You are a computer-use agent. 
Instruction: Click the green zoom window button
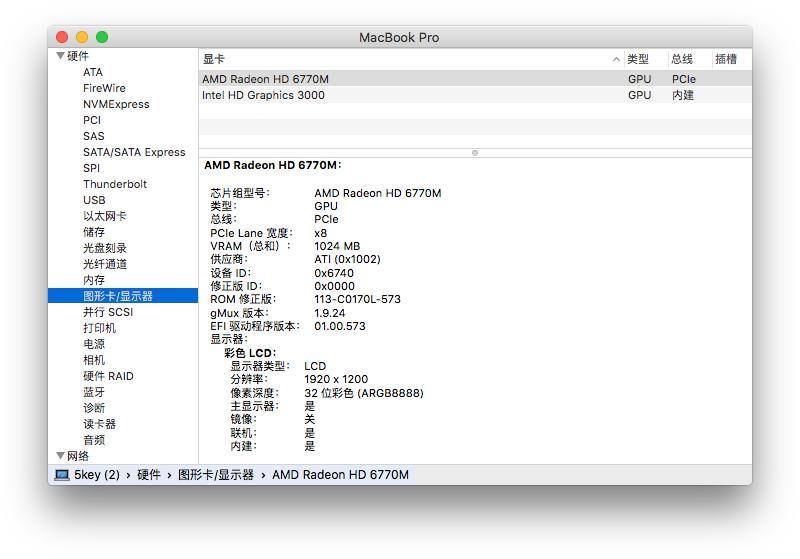102,37
